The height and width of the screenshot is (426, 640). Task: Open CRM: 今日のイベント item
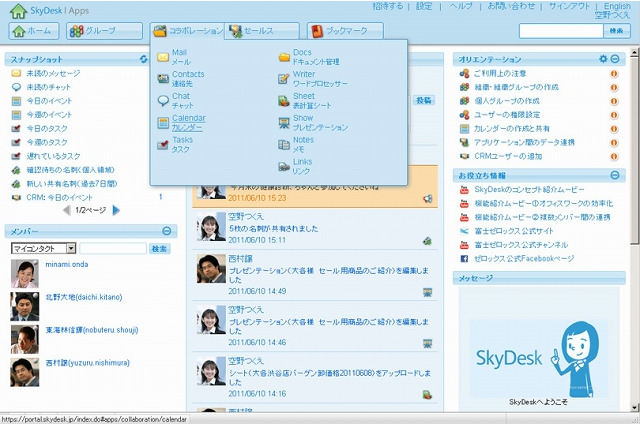60,197
